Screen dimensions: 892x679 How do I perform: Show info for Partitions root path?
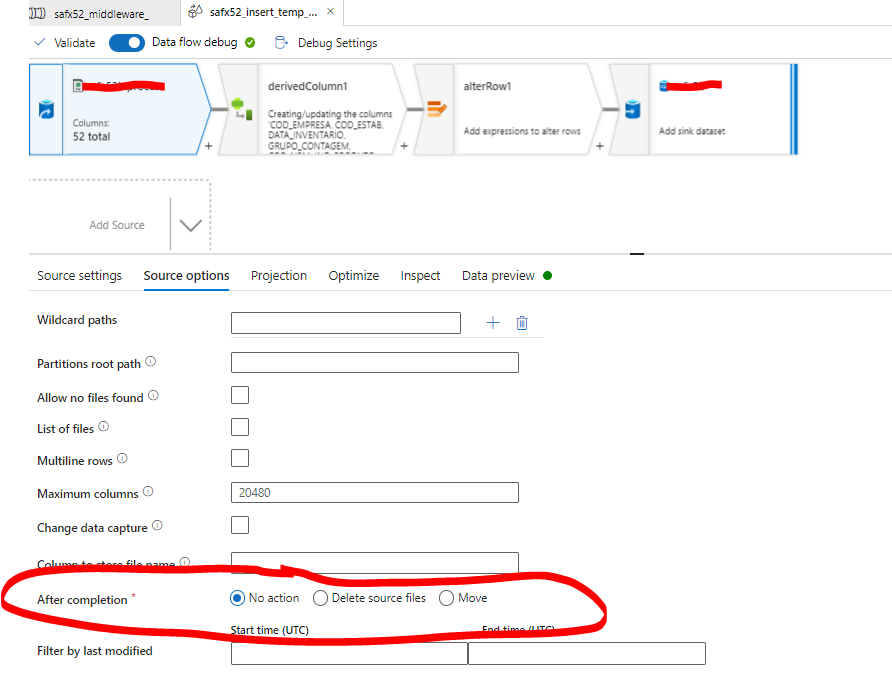[x=151, y=362]
